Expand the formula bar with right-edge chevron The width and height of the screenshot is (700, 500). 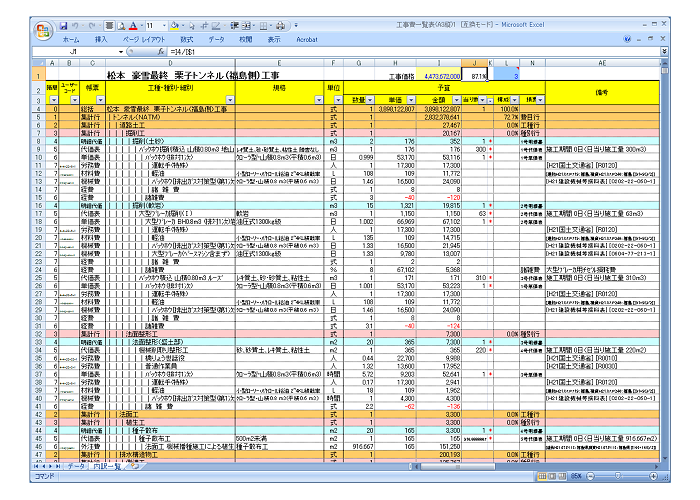tap(664, 52)
